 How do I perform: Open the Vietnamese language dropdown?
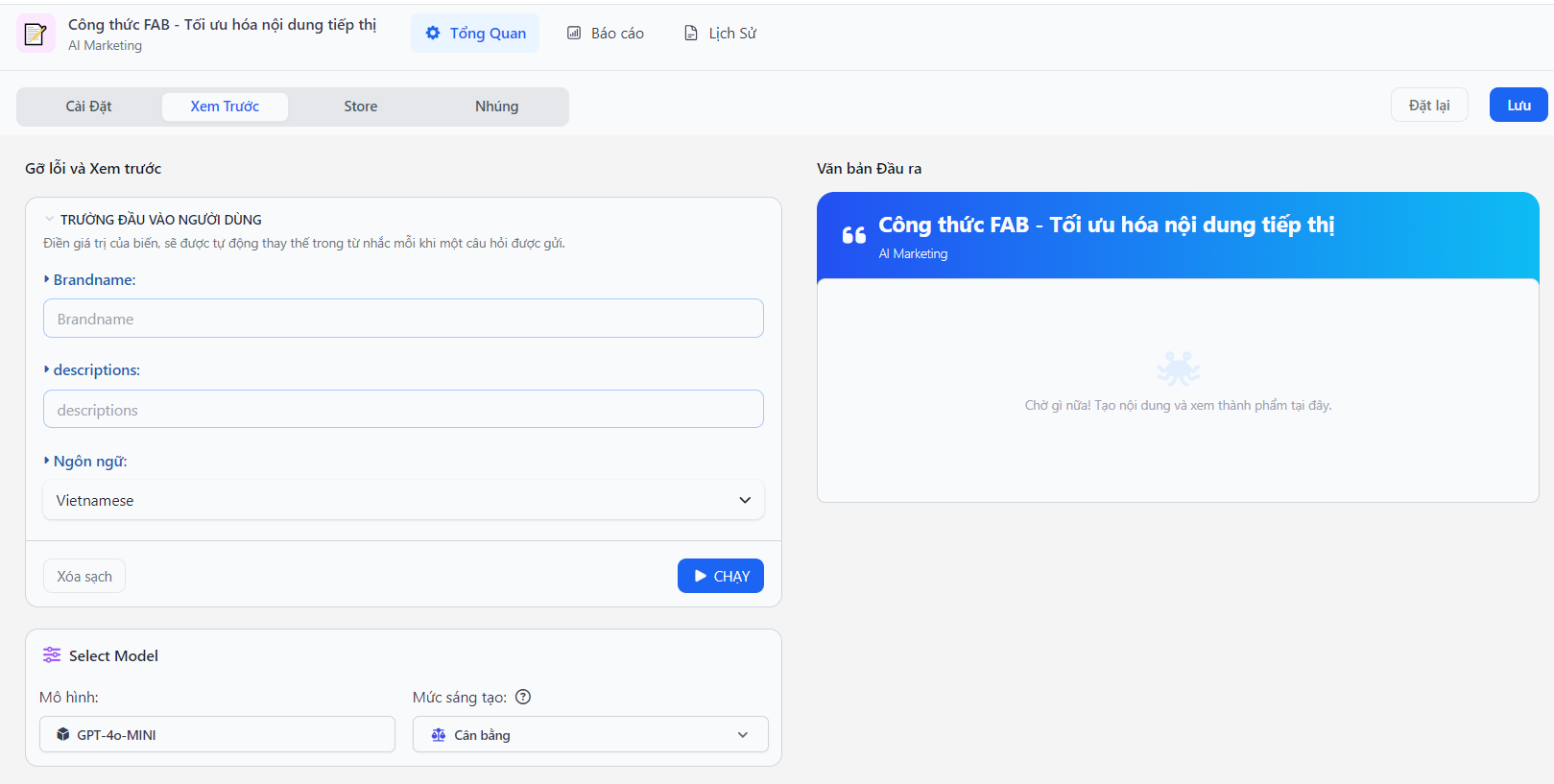tap(403, 500)
